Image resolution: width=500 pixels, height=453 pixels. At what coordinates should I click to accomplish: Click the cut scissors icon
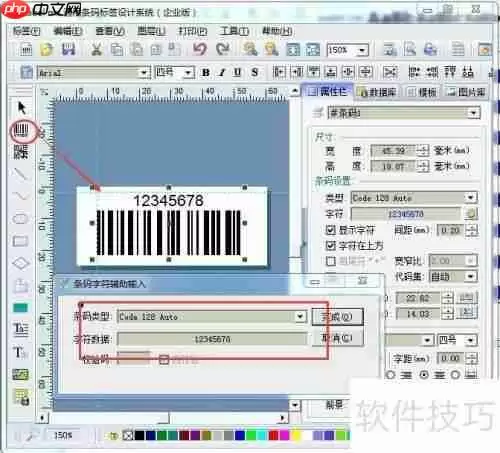[x=96, y=50]
